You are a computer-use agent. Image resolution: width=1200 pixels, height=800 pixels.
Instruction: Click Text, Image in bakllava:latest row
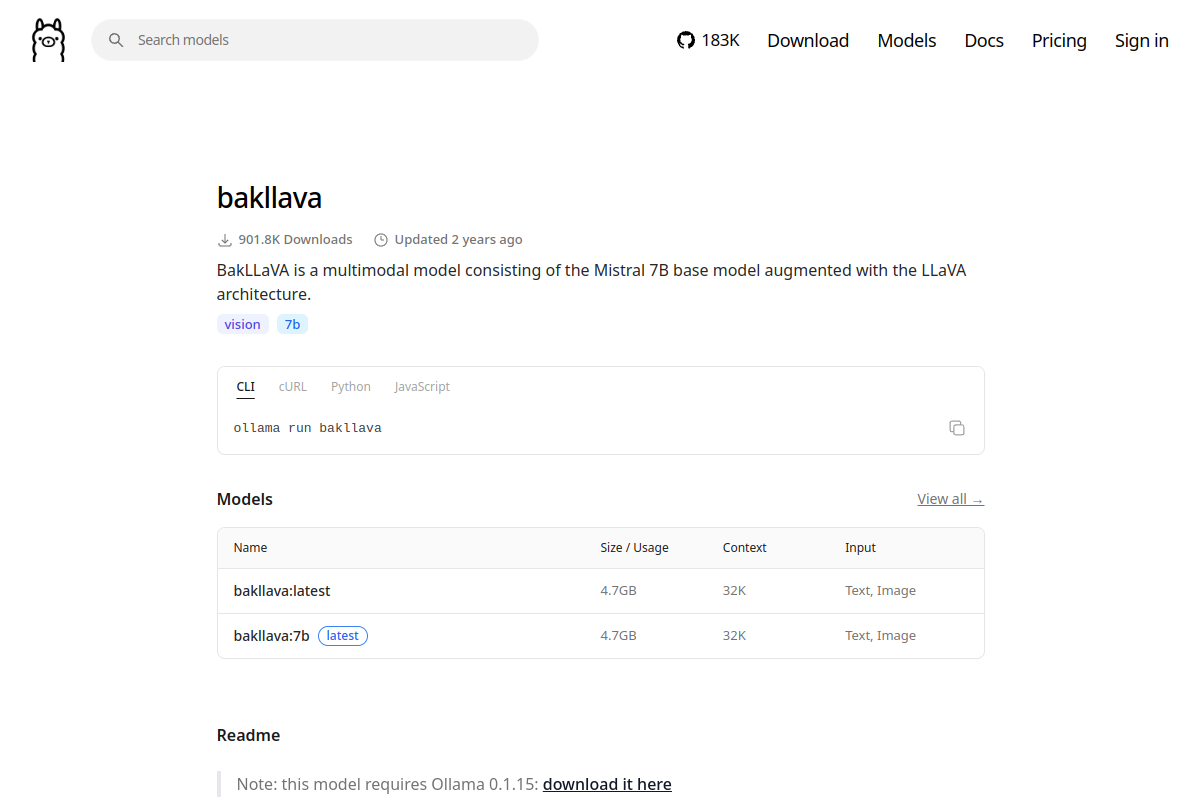[880, 591]
